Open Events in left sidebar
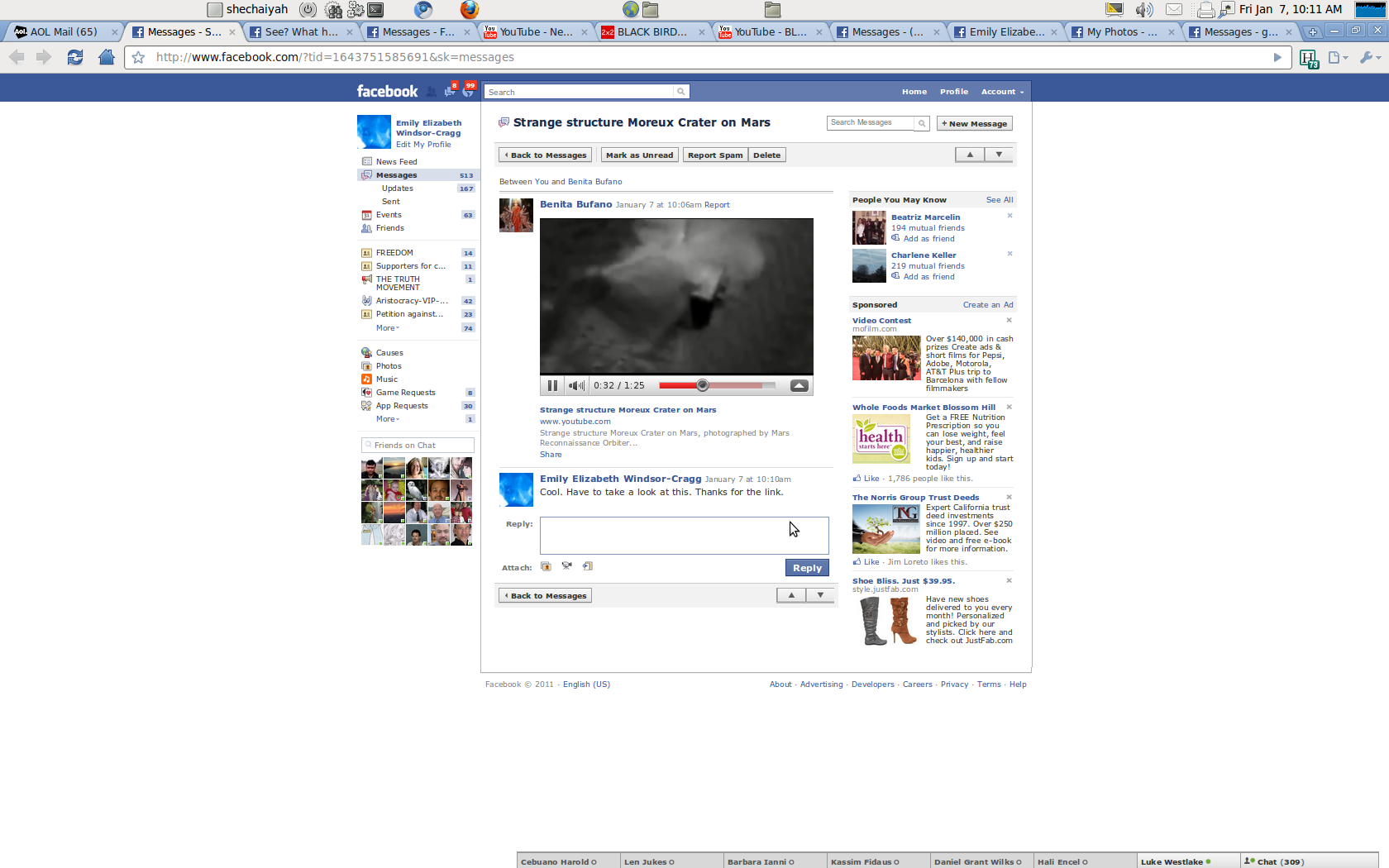This screenshot has height=868, width=1389. (x=389, y=215)
